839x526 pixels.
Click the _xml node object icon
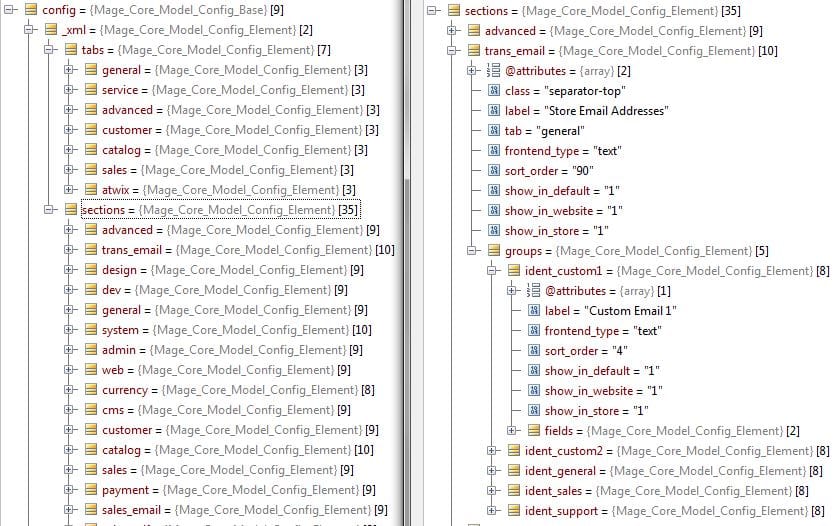coord(51,29)
